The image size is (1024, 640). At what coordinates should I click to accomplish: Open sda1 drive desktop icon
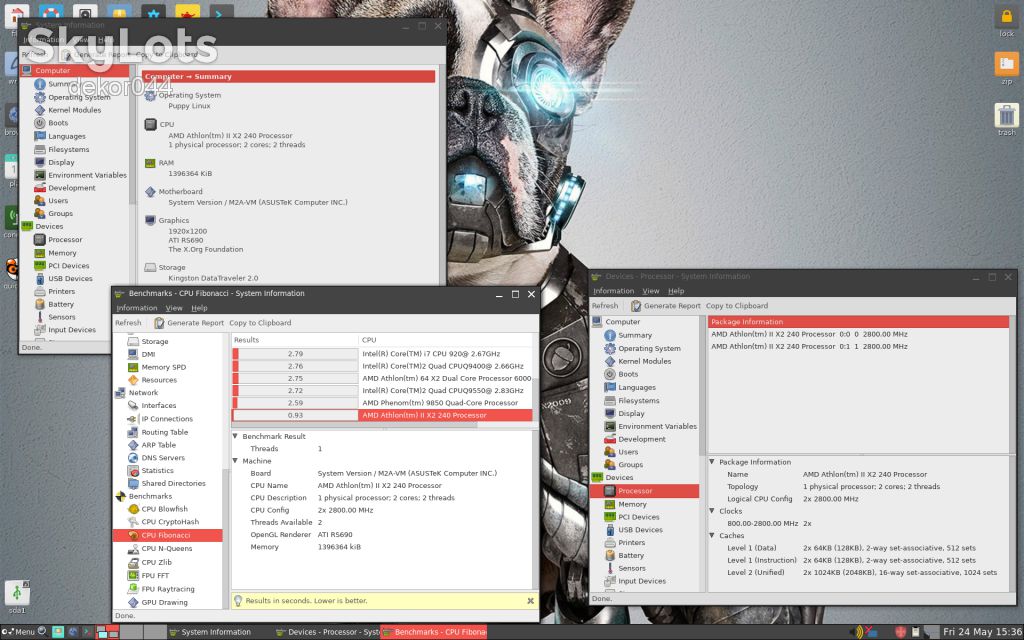17,596
